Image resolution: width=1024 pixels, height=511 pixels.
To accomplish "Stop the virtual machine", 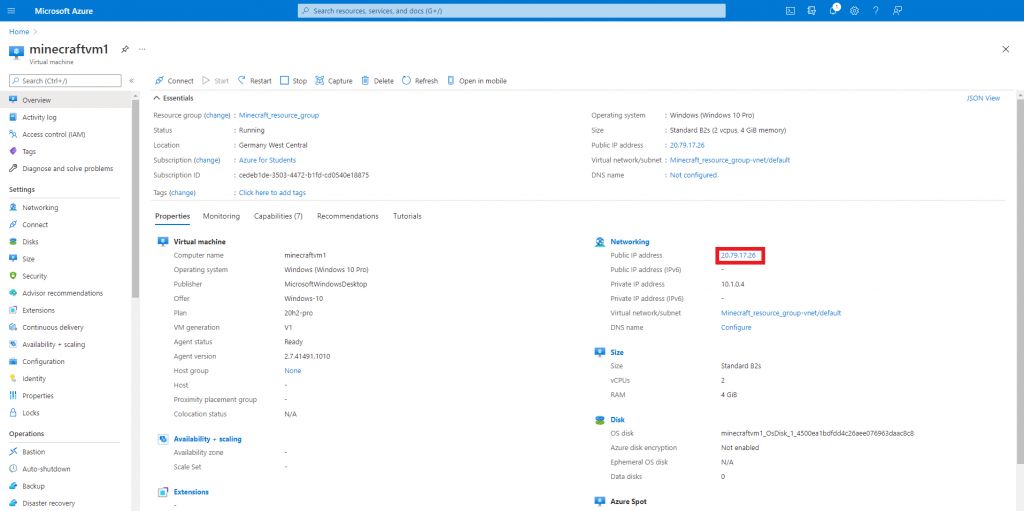I will [x=293, y=80].
